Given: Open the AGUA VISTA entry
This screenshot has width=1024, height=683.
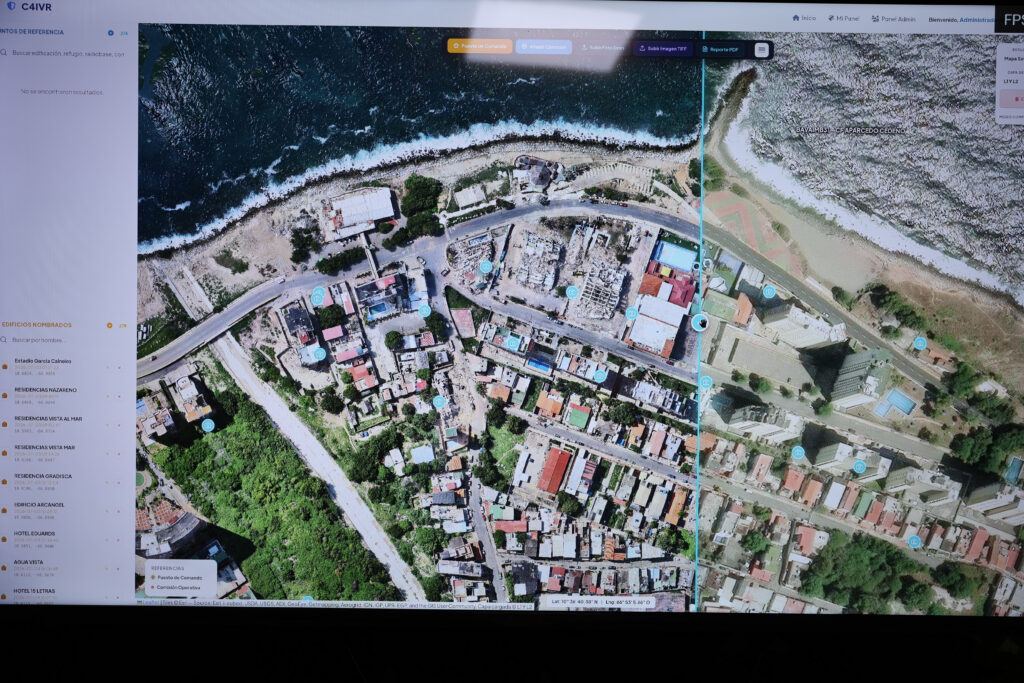Looking at the screenshot, I should point(64,568).
